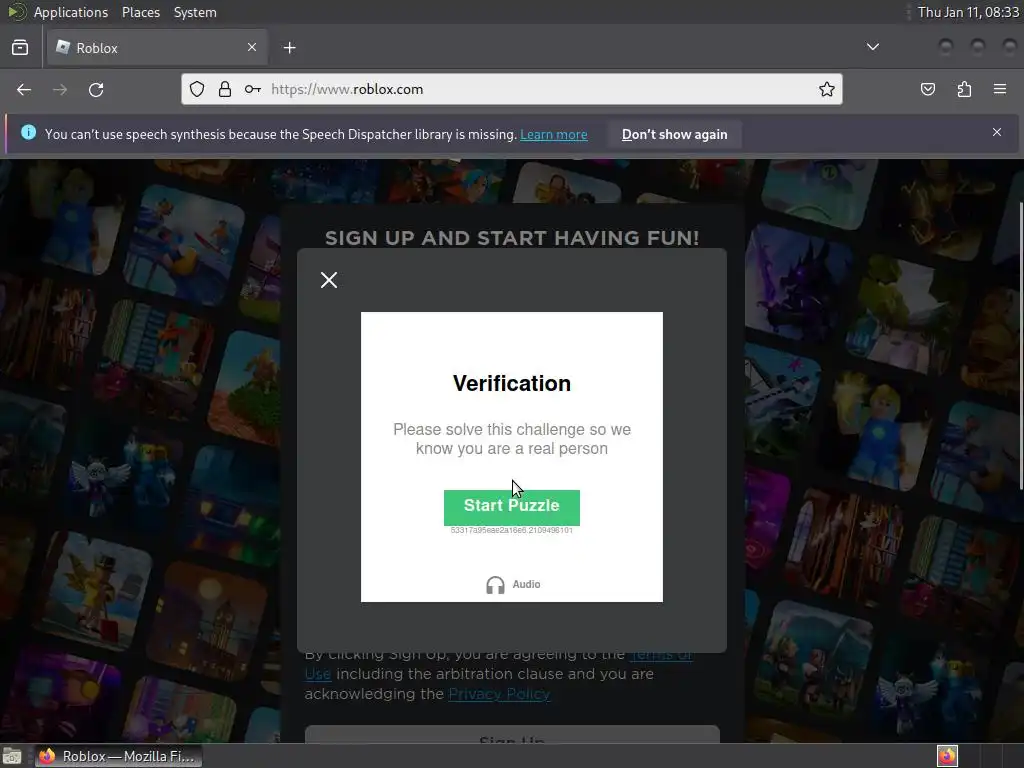
Task: Open the Privacy Policy link
Action: click(x=499, y=694)
